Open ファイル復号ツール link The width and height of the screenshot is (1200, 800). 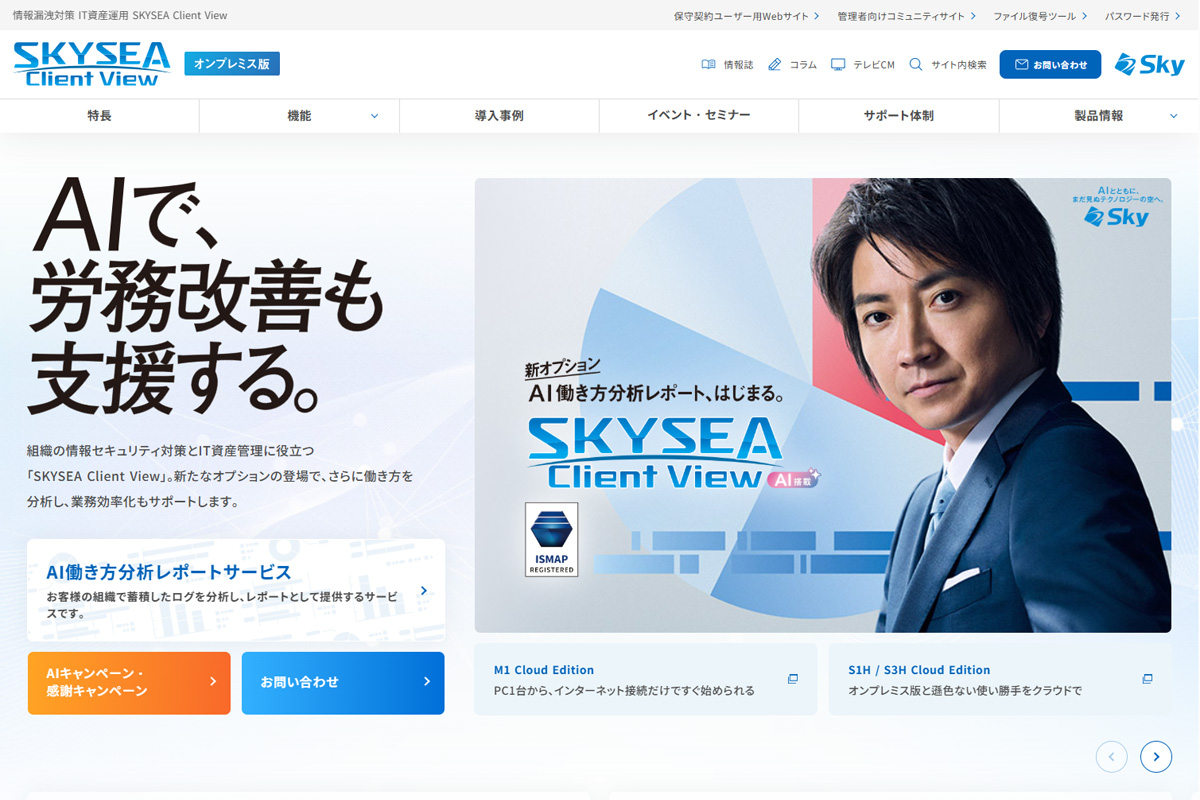pos(1040,16)
